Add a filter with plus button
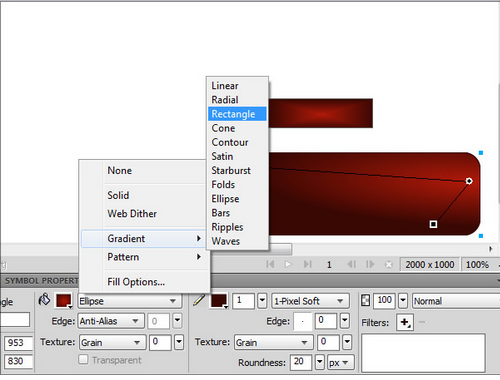 [405, 322]
